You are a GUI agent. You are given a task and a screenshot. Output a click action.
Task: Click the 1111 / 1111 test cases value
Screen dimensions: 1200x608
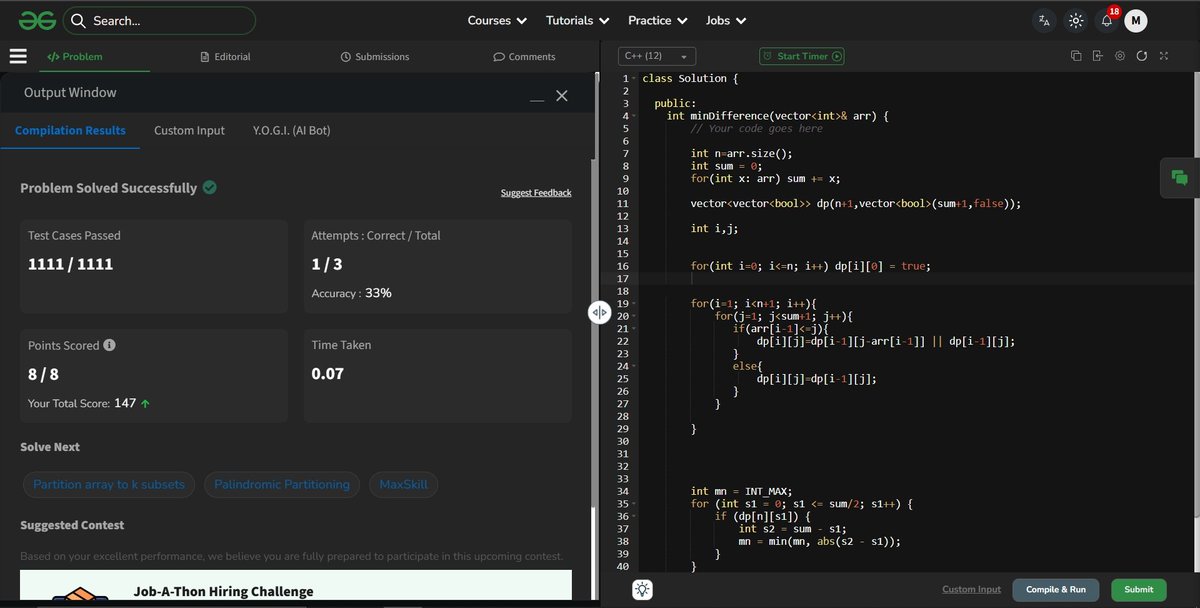tap(70, 265)
